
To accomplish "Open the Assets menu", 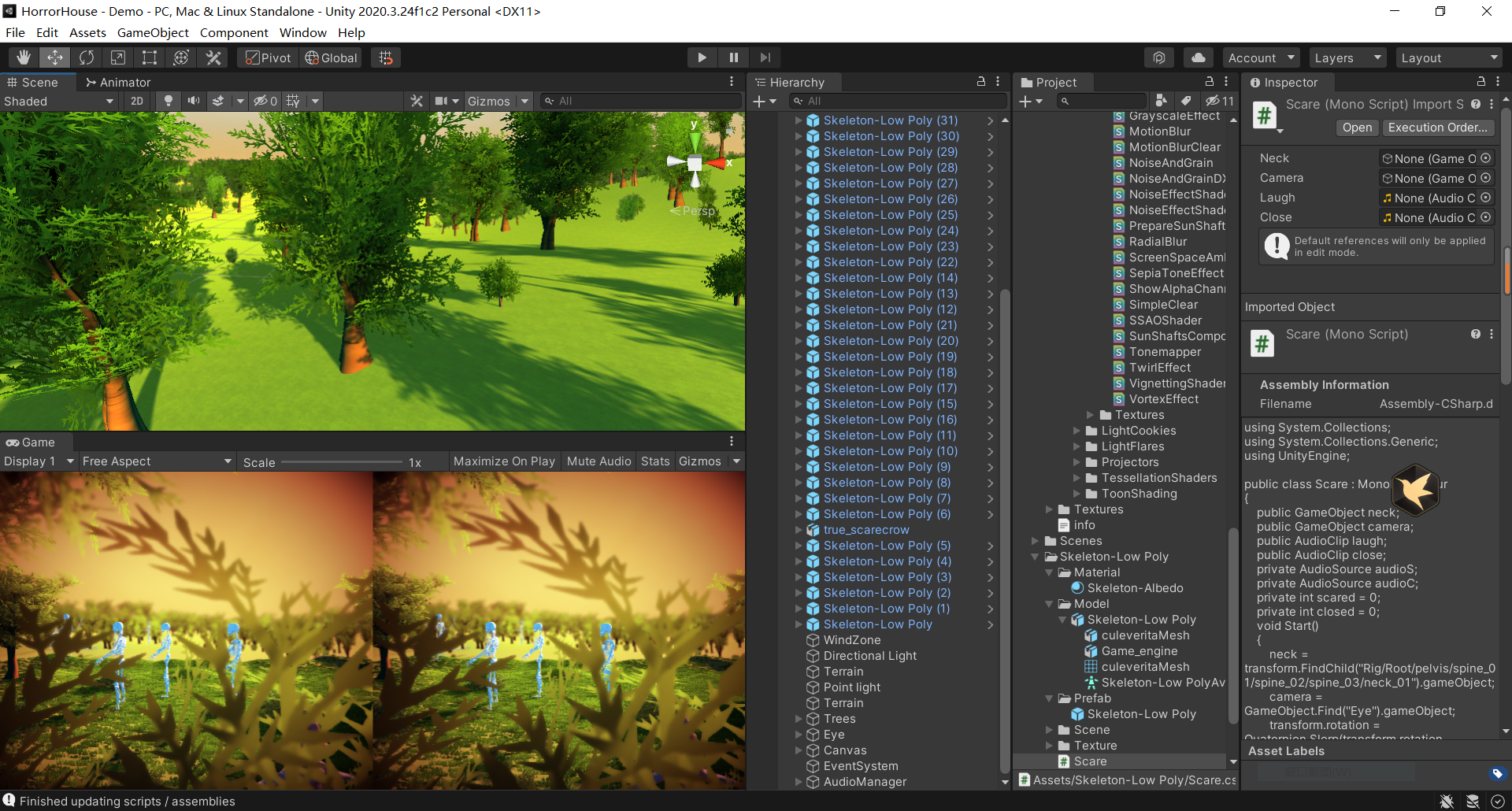I will tap(87, 32).
